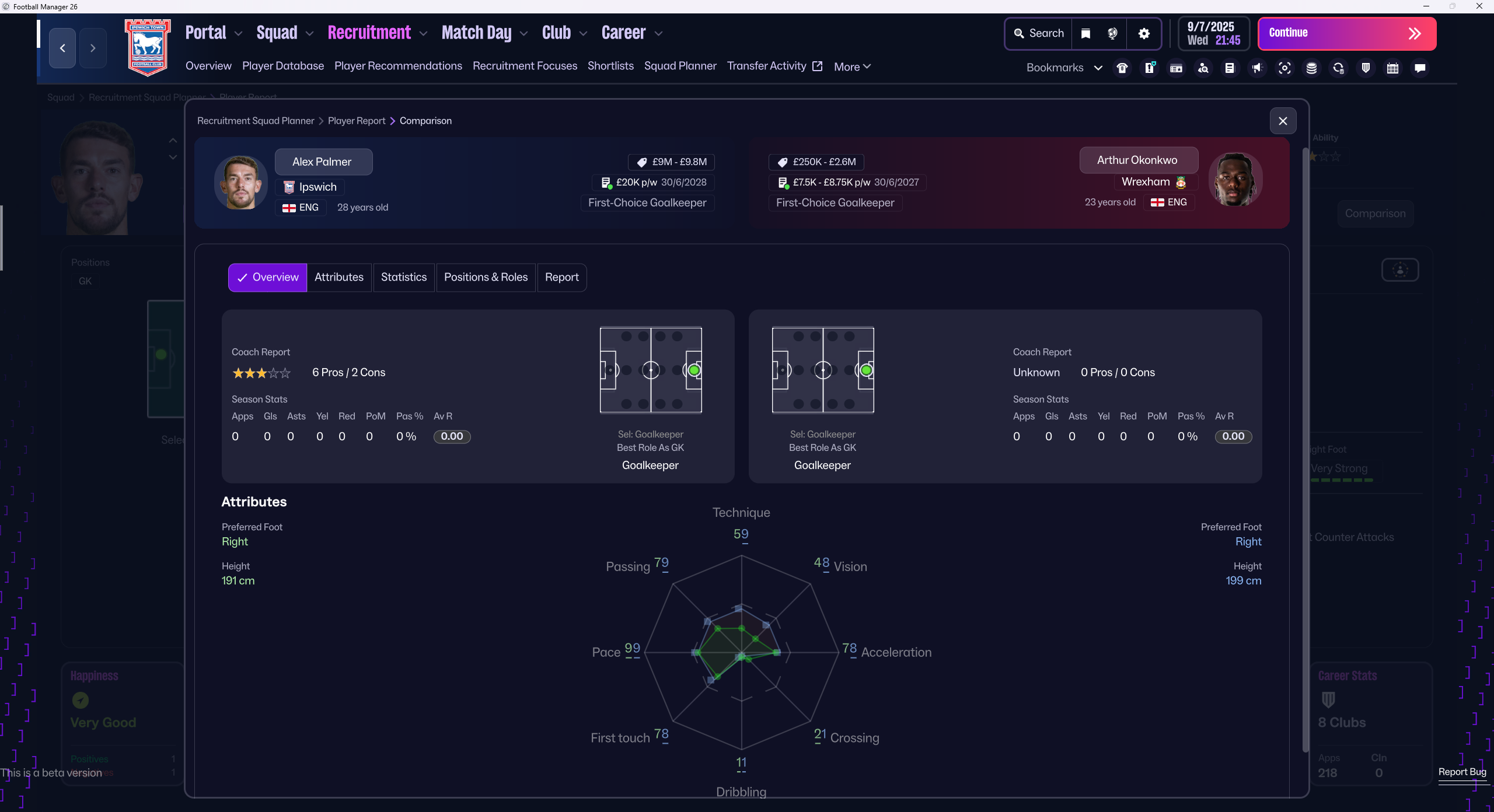
Task: Switch to the Positions & Roles tab
Action: coord(486,277)
